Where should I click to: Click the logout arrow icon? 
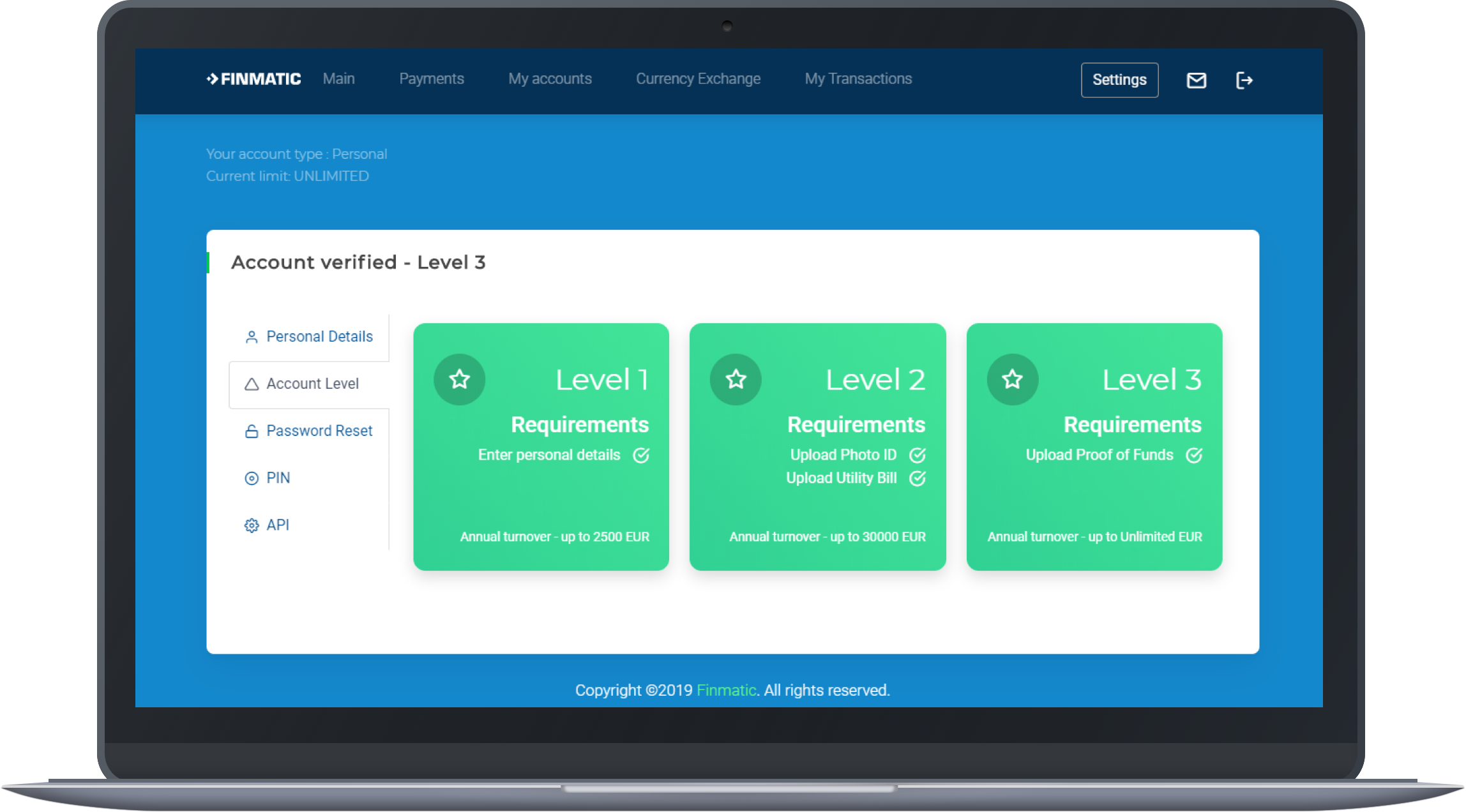click(1244, 80)
